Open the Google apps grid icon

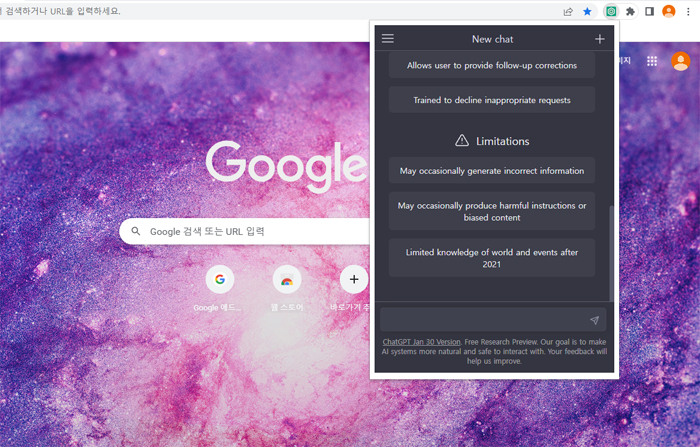click(652, 61)
